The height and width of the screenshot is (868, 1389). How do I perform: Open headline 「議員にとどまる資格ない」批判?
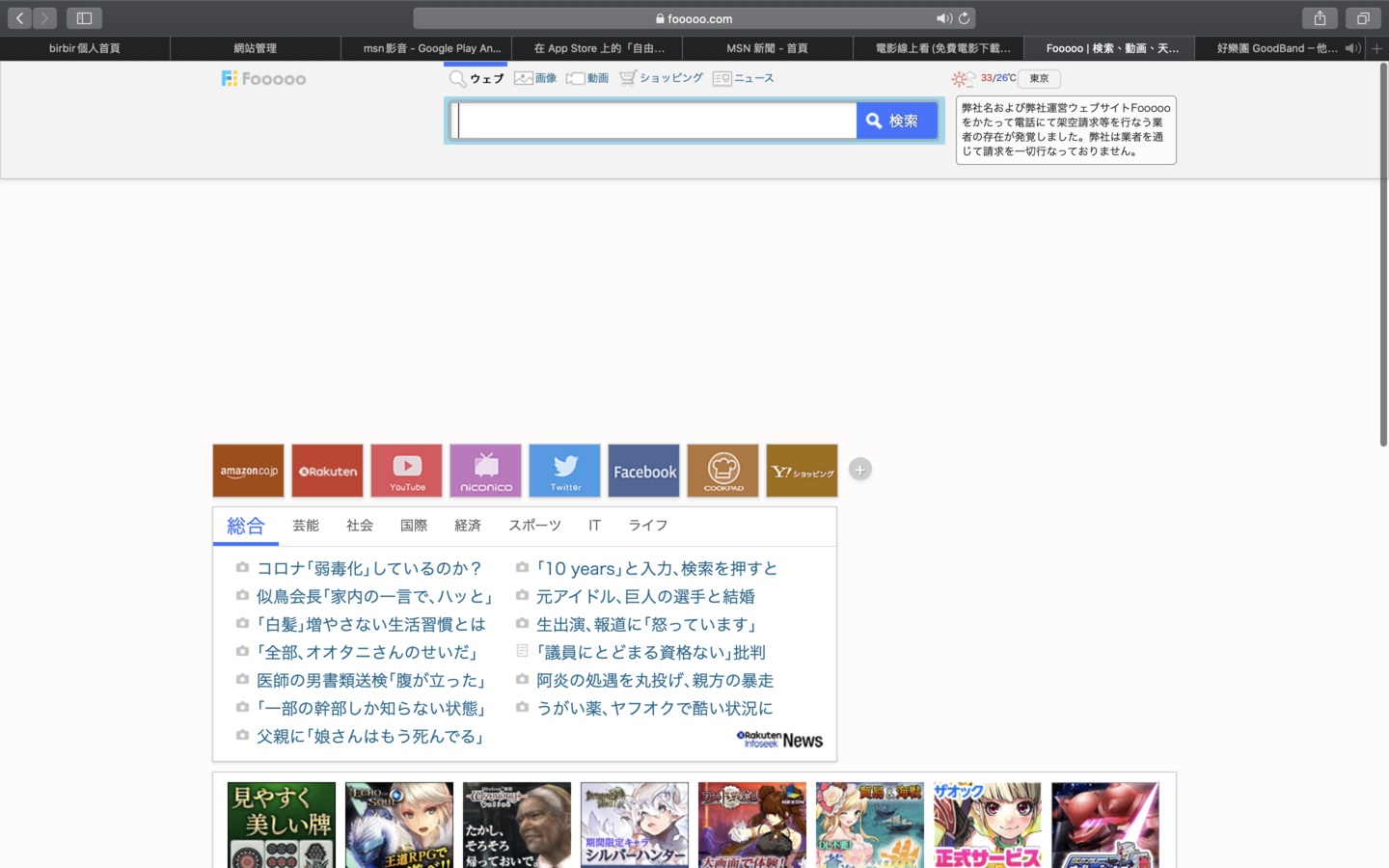[x=651, y=652]
